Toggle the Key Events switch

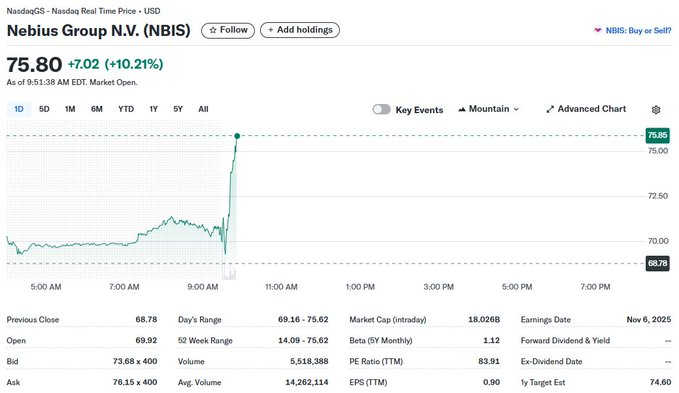(x=382, y=110)
